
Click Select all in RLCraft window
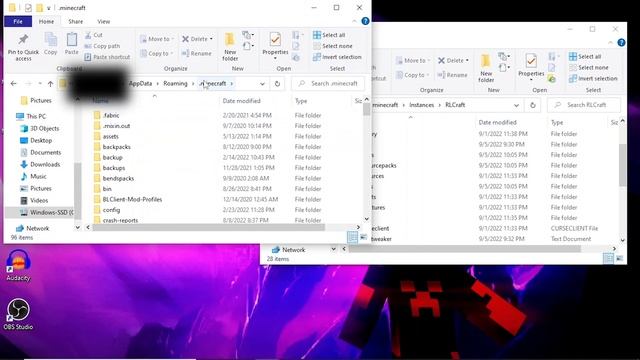click(x=585, y=57)
